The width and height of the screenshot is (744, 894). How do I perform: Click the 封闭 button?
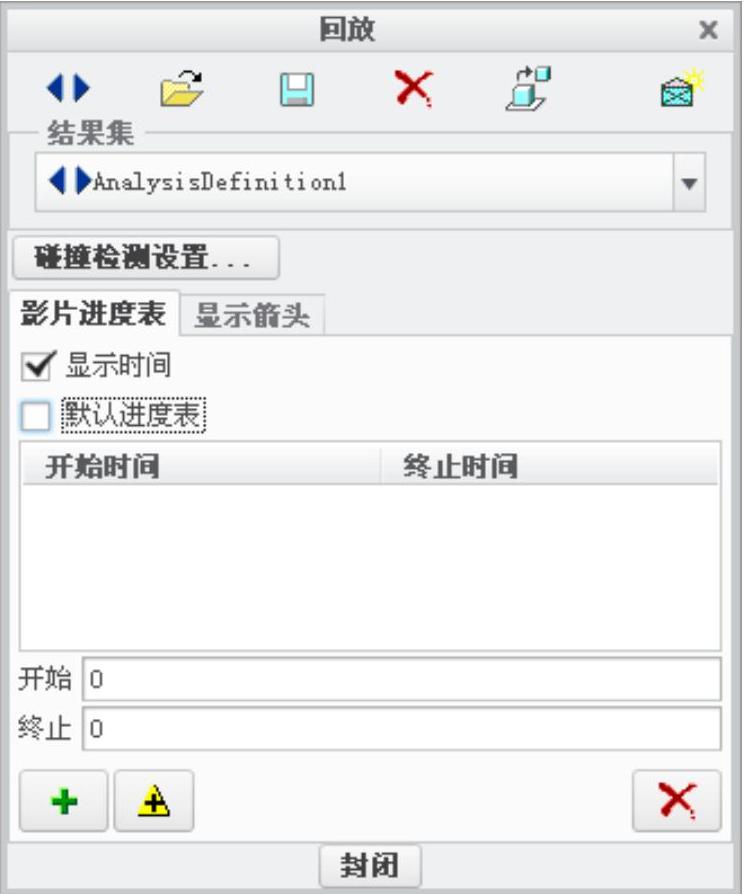[x=370, y=865]
